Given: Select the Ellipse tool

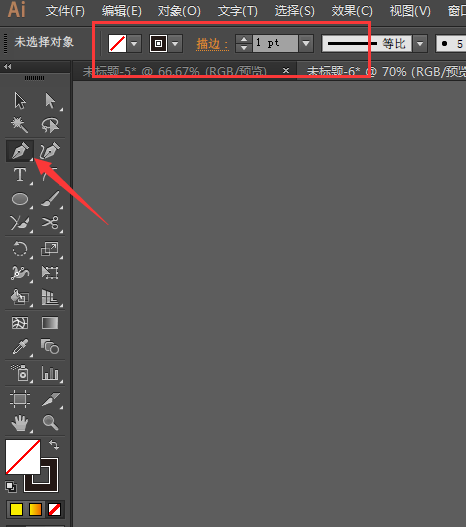Looking at the screenshot, I should pyautogui.click(x=20, y=199).
